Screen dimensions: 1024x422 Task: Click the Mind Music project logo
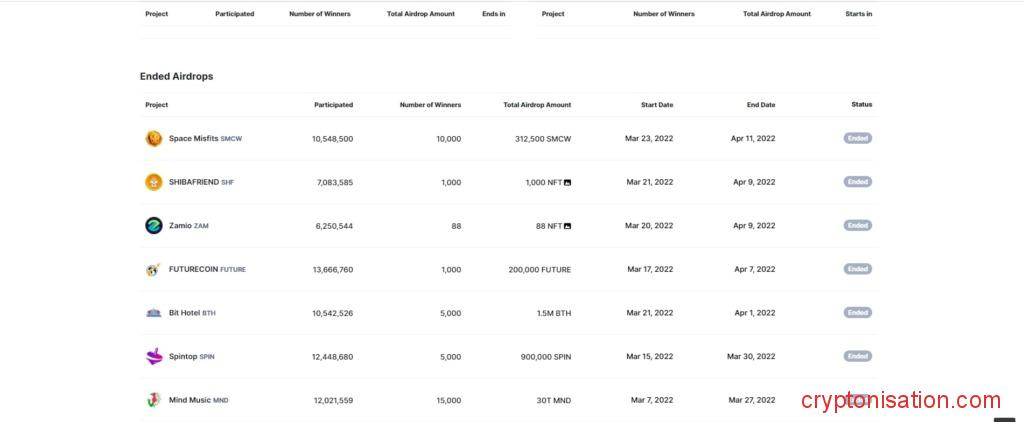coord(153,400)
